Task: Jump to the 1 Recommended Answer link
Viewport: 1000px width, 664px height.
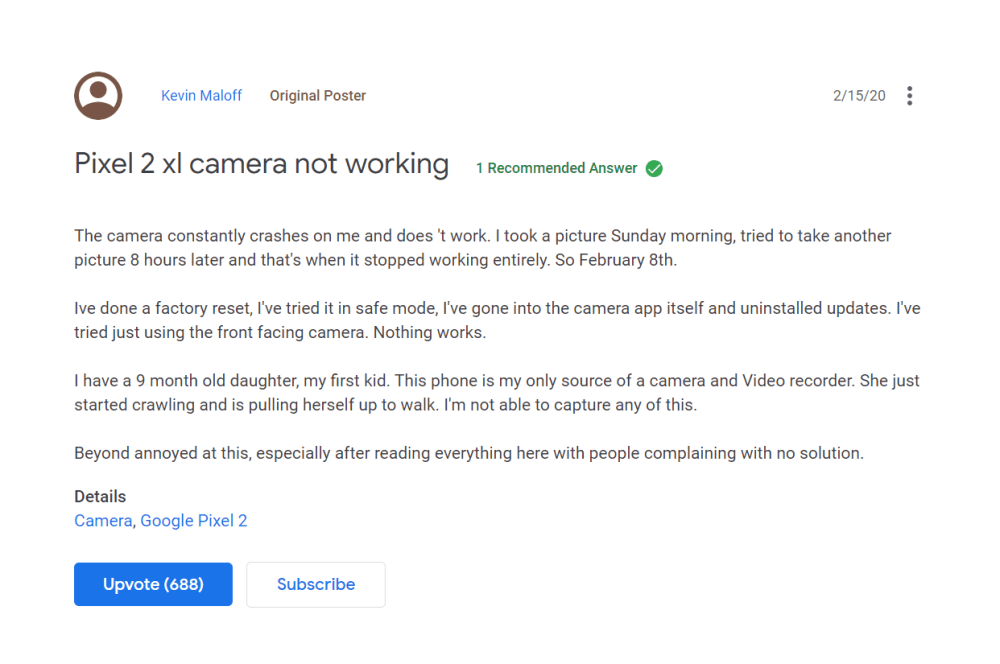Action: tap(556, 168)
